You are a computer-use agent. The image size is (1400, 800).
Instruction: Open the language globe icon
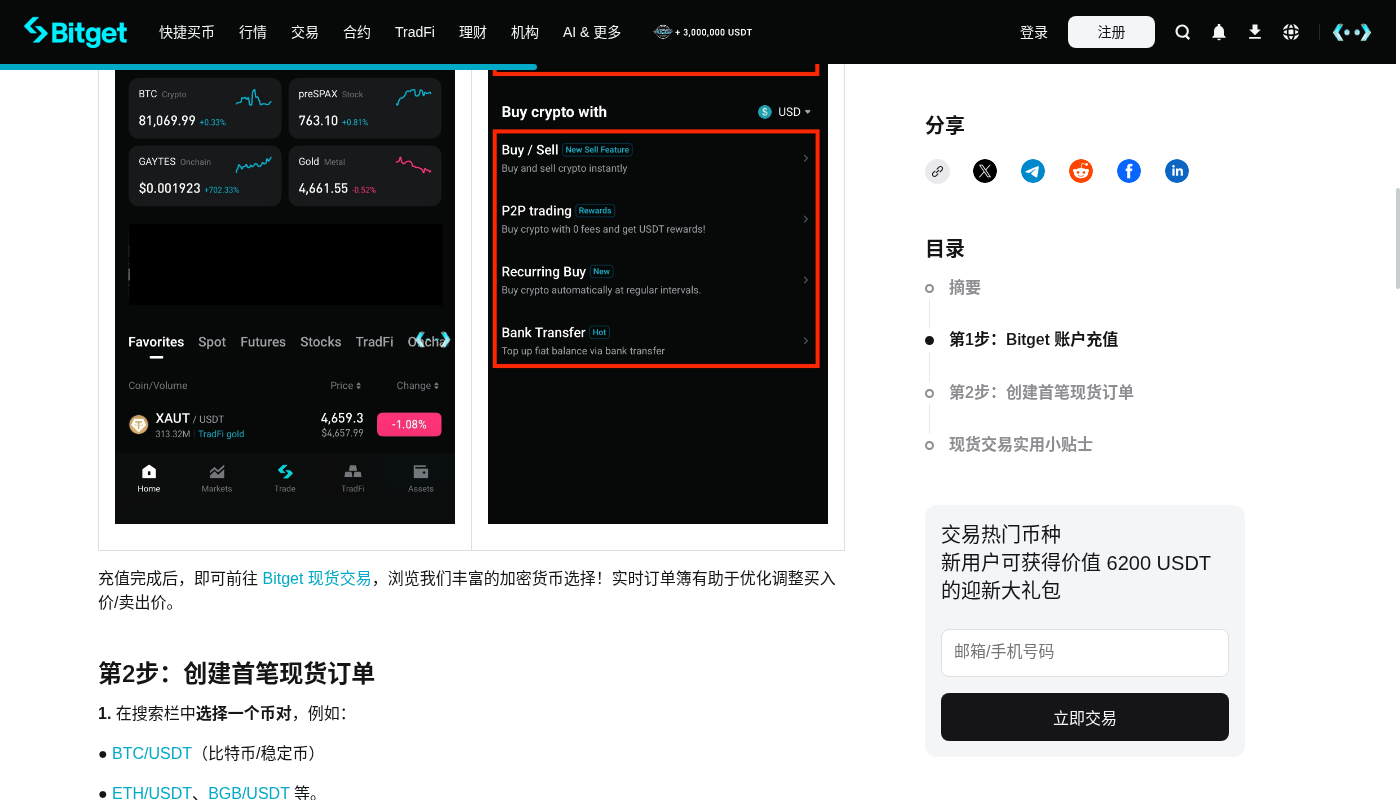click(x=1291, y=32)
